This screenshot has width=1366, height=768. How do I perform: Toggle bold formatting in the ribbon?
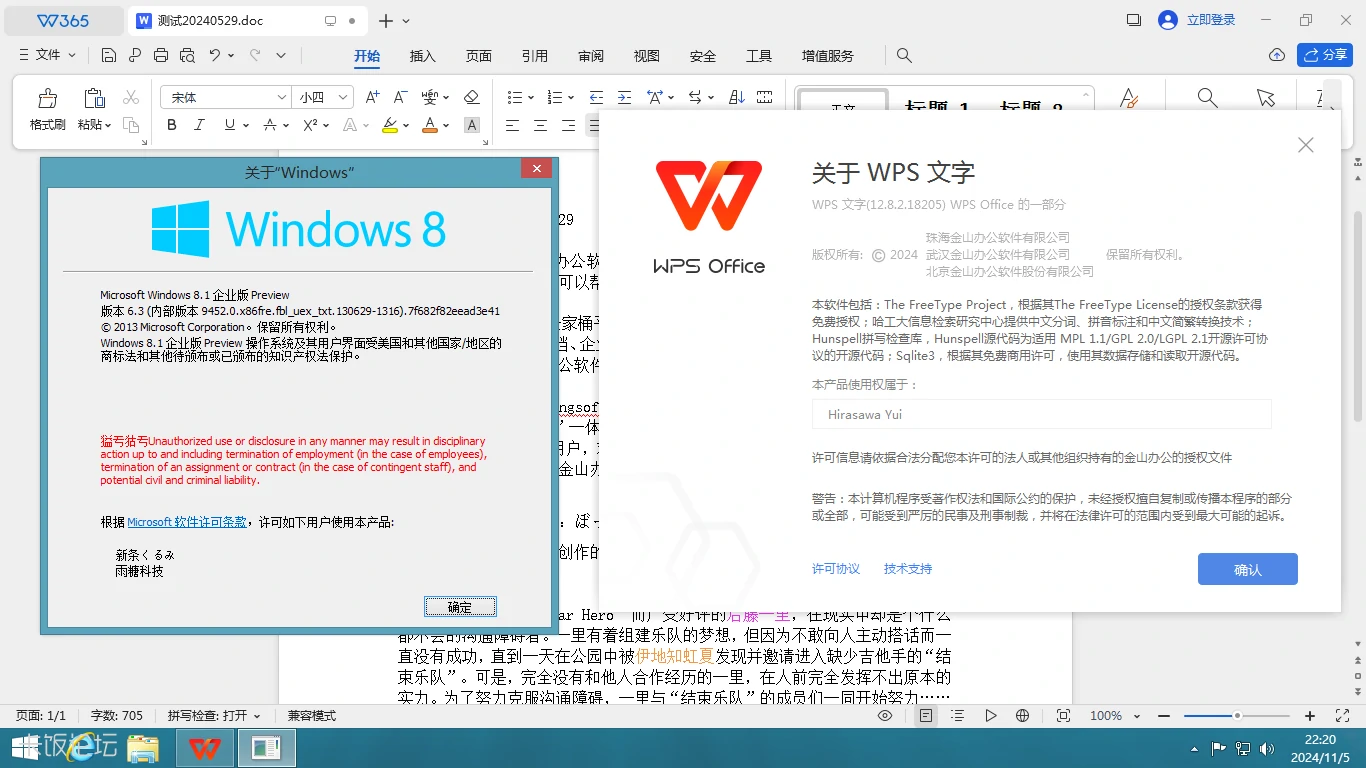171,124
